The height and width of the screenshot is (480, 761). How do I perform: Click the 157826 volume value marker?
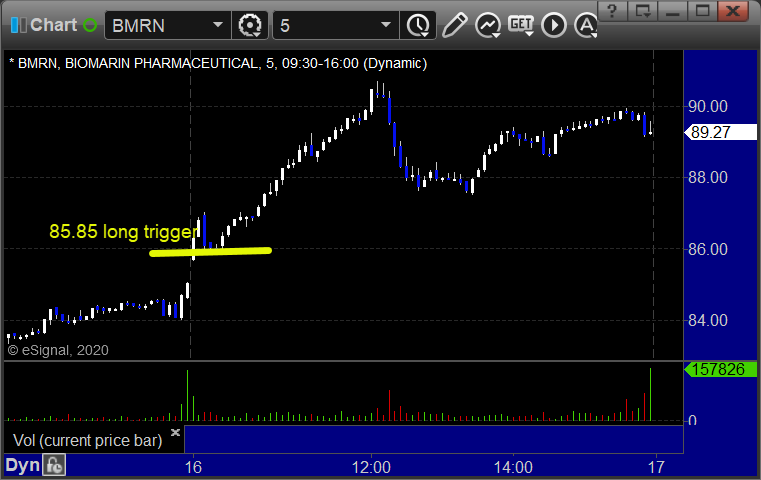click(x=721, y=369)
